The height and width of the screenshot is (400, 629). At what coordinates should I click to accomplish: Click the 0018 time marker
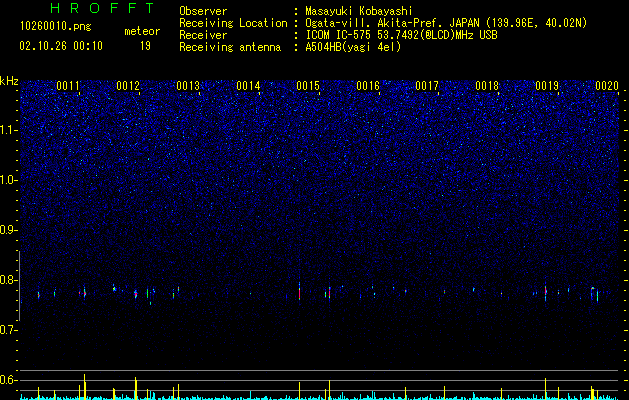[487, 86]
